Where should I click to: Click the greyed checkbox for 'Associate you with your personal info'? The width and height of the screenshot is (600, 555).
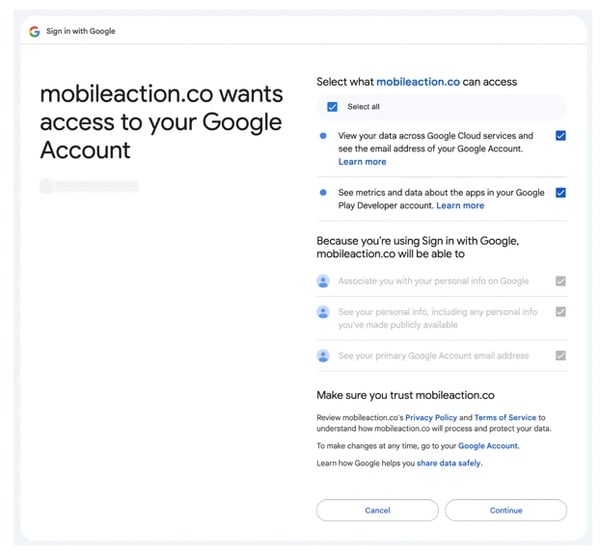pyautogui.click(x=561, y=281)
